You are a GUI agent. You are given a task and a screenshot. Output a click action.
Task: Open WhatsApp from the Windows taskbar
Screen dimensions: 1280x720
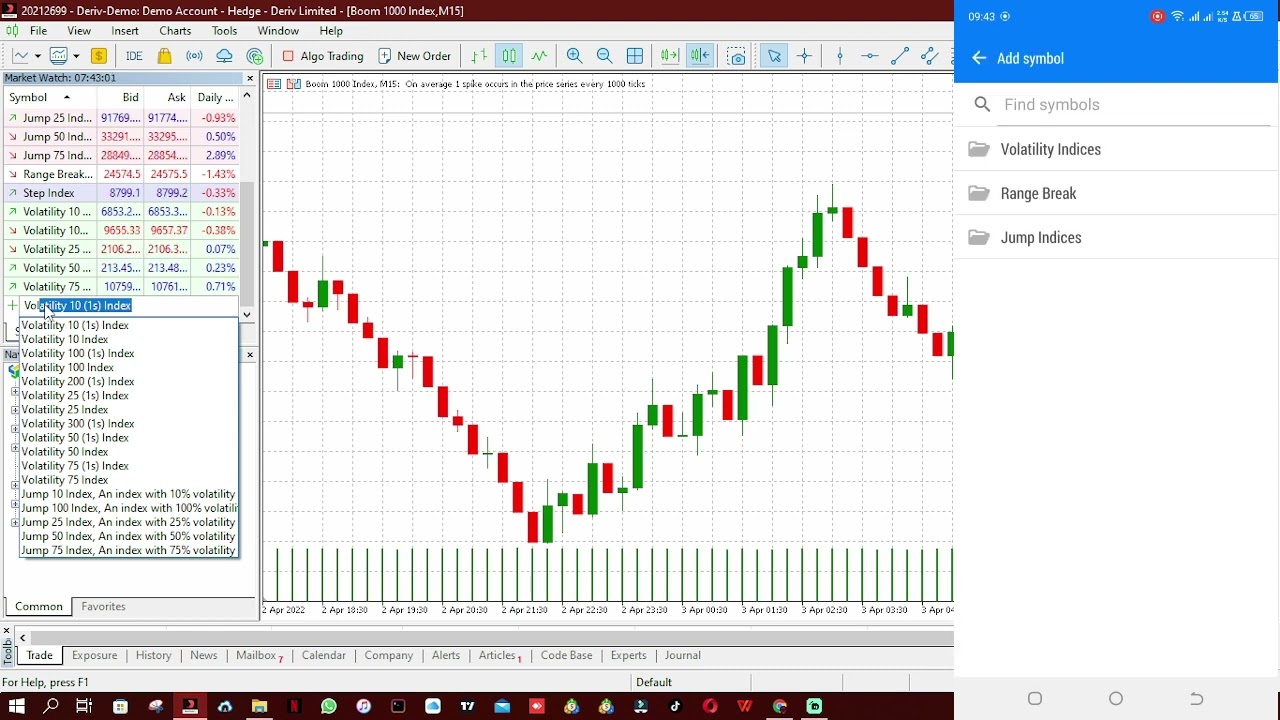point(329,706)
